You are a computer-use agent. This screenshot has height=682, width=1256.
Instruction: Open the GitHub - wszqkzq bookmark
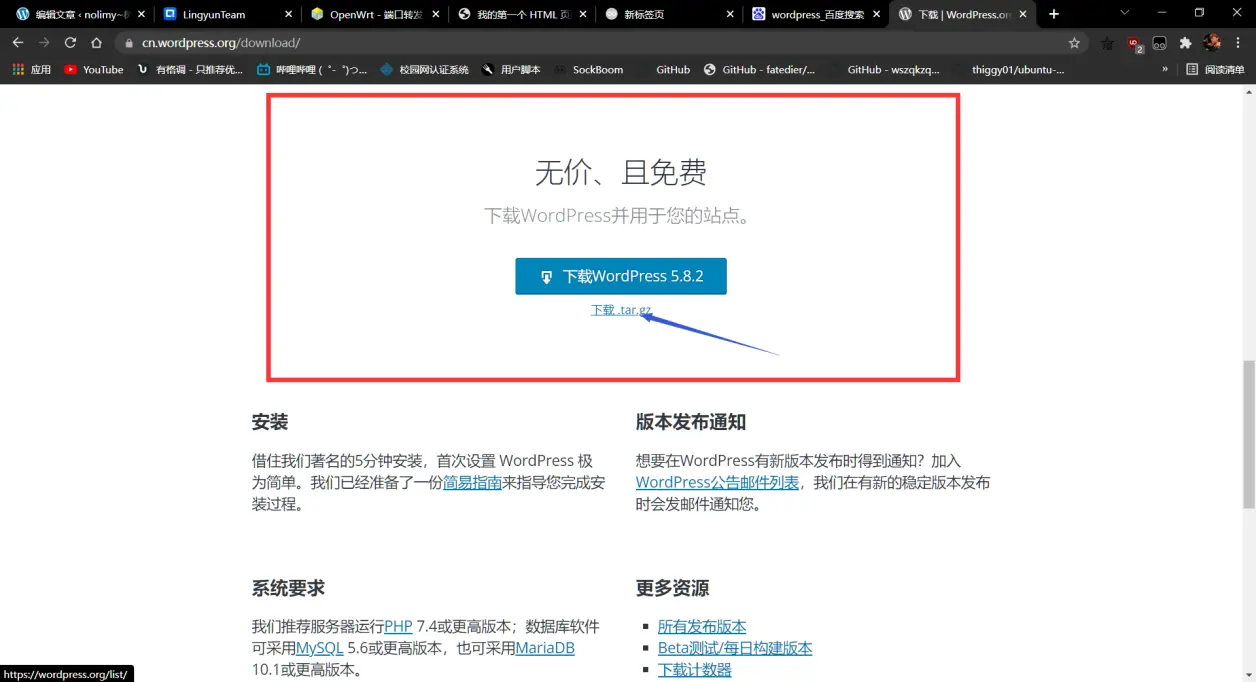pyautogui.click(x=884, y=70)
